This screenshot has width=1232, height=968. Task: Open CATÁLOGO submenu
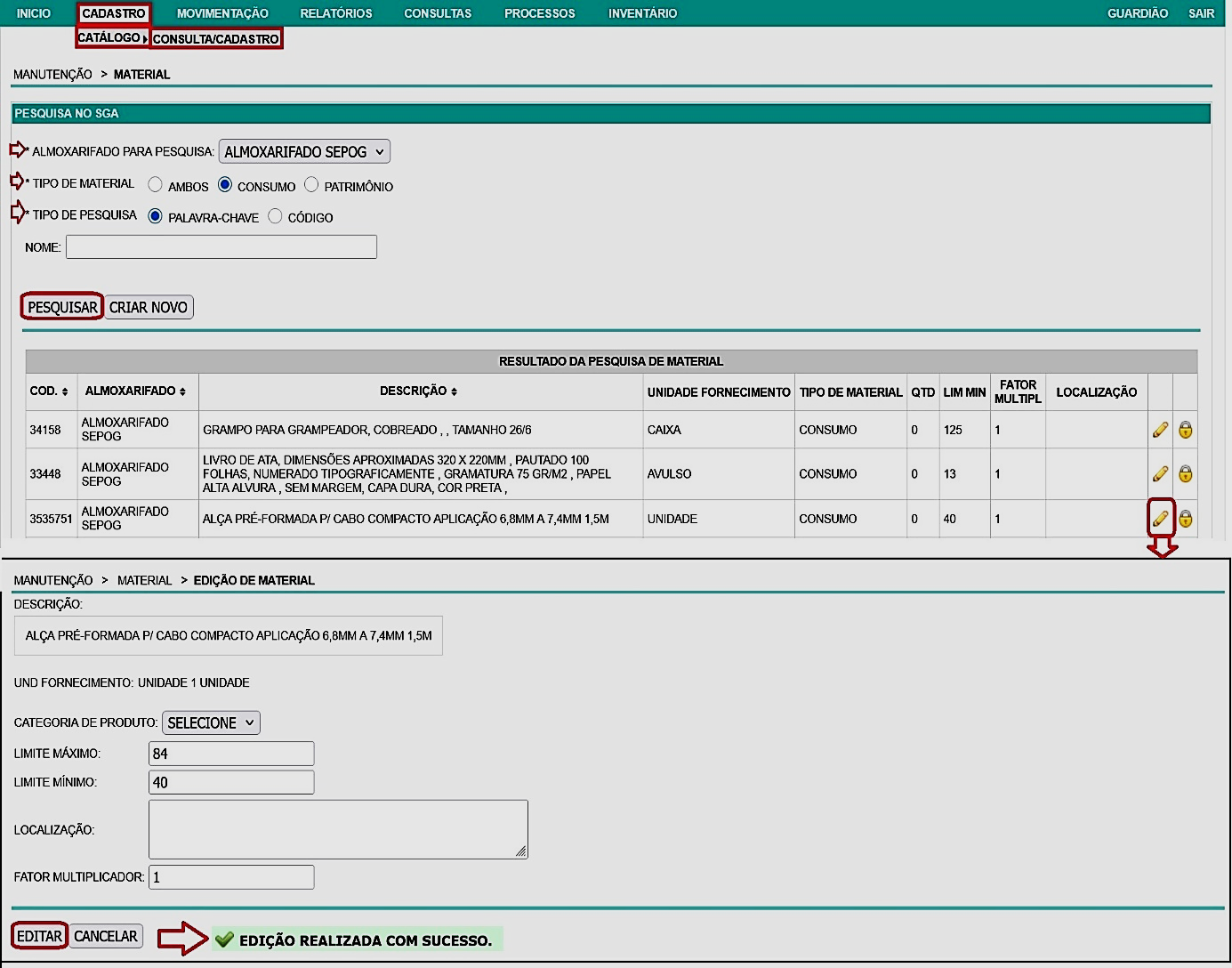click(112, 37)
